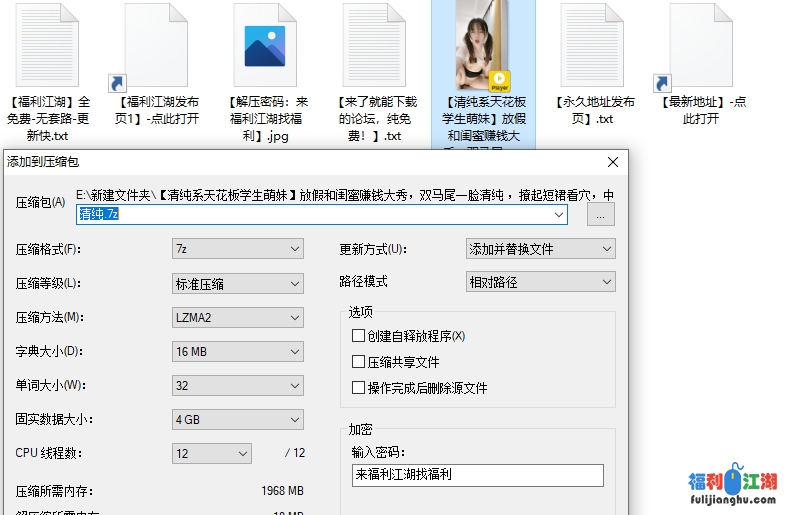
Task: Open the 压缩方法 dropdown showing LZMA2
Action: coord(238,317)
